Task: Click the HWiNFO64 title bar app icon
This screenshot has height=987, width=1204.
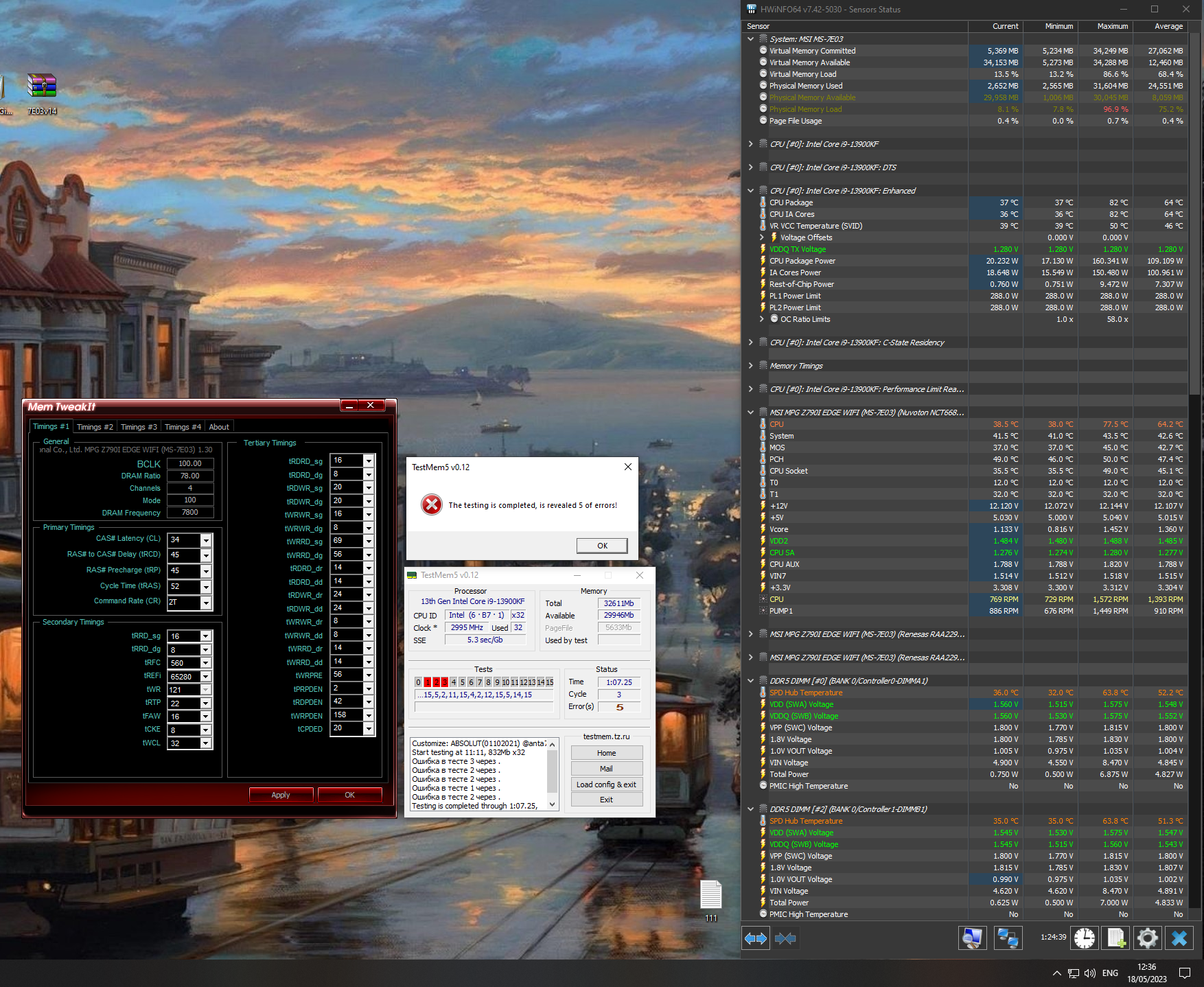Action: click(752, 9)
